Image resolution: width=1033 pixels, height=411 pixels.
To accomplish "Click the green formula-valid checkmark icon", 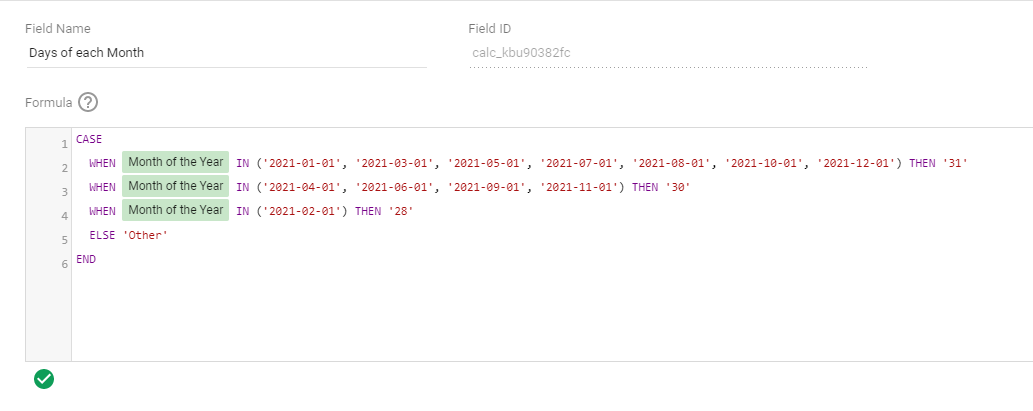I will (44, 378).
